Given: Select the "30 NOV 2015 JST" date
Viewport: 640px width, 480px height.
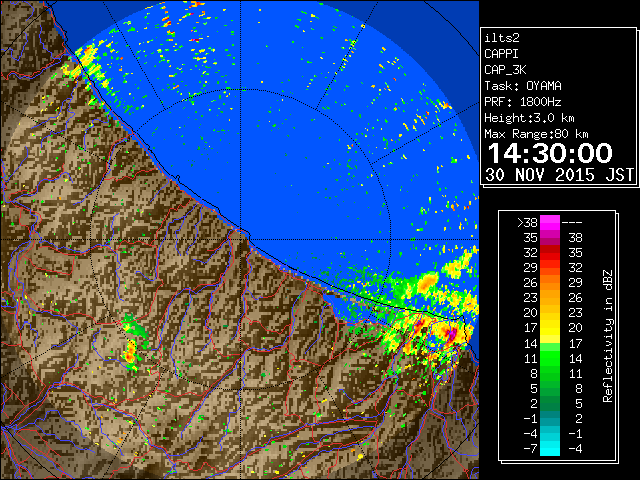Looking at the screenshot, I should (x=560, y=175).
